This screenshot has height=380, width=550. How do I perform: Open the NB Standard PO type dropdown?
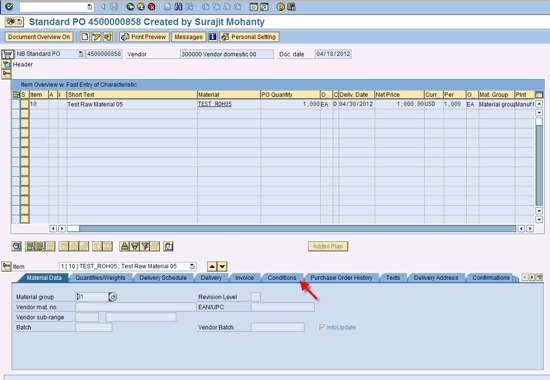[x=81, y=54]
